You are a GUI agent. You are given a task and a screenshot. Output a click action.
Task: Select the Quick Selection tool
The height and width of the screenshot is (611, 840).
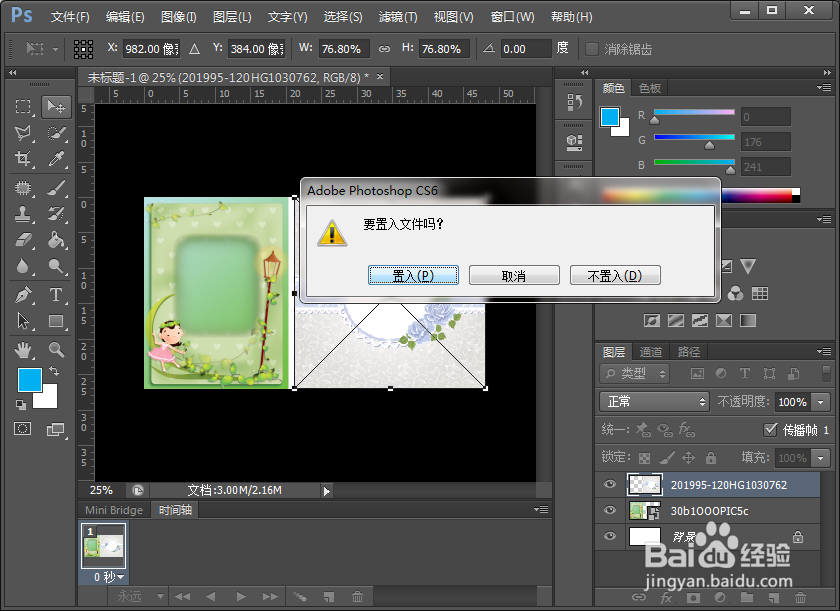click(56, 133)
